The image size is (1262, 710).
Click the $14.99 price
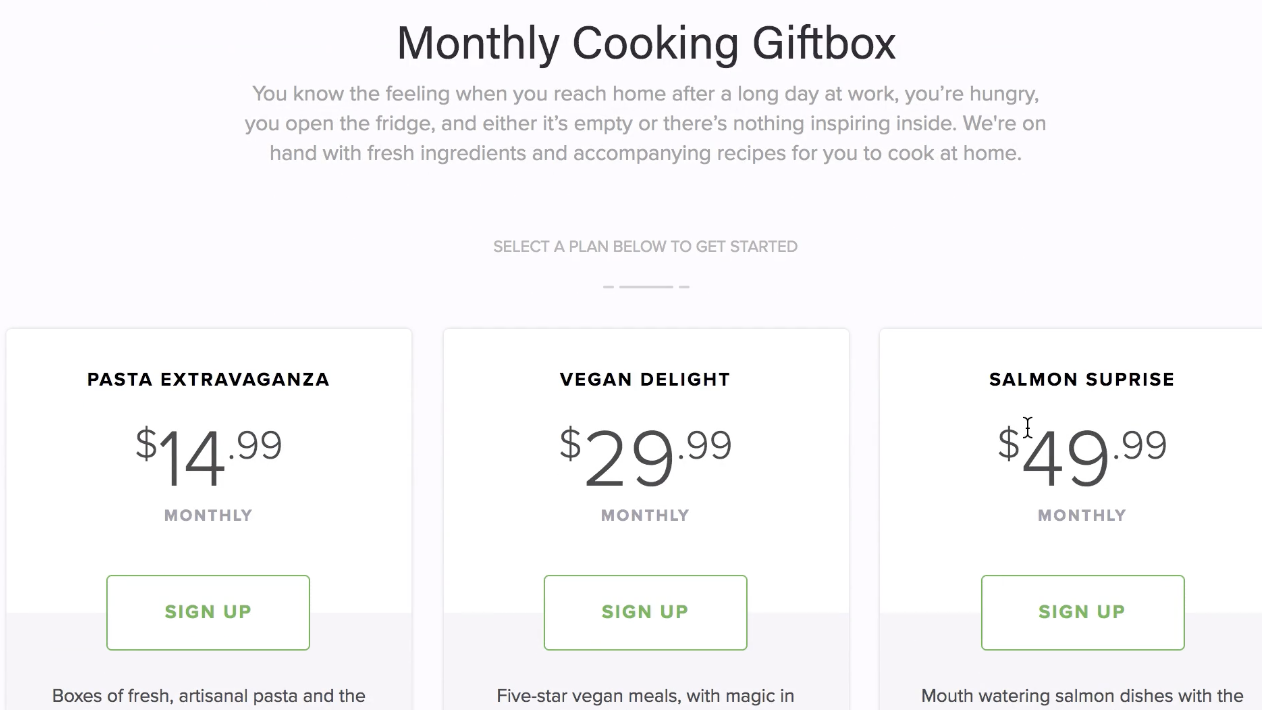point(208,457)
